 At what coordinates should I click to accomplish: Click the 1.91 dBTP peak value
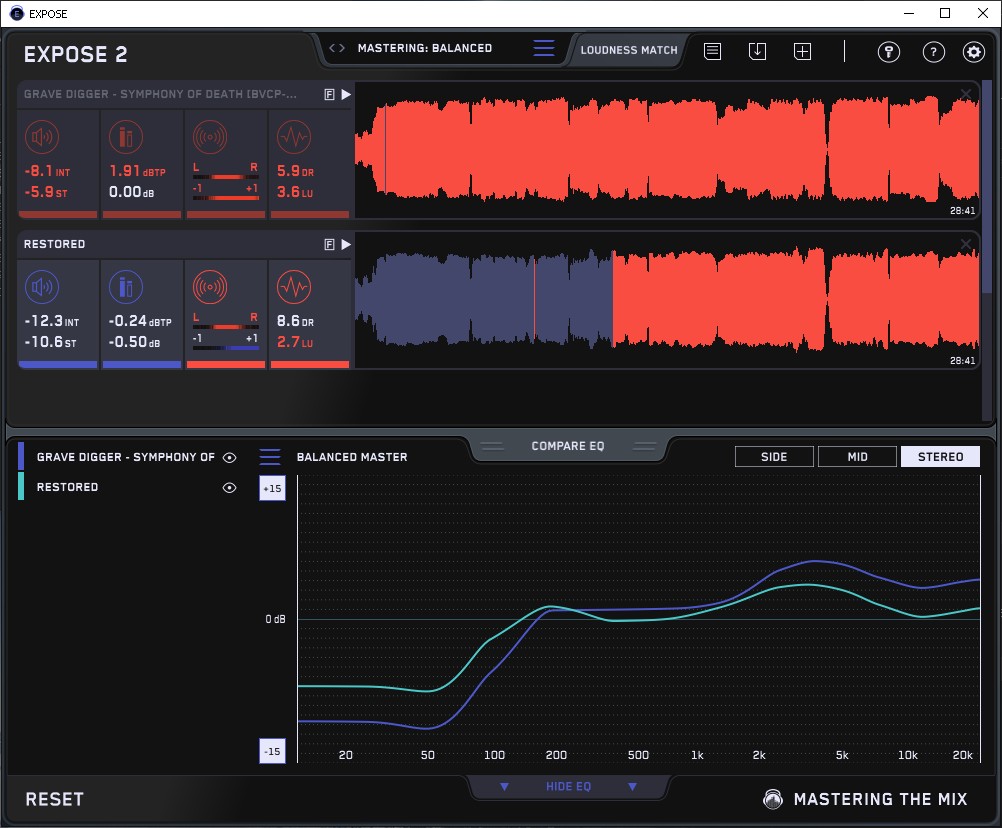point(137,171)
